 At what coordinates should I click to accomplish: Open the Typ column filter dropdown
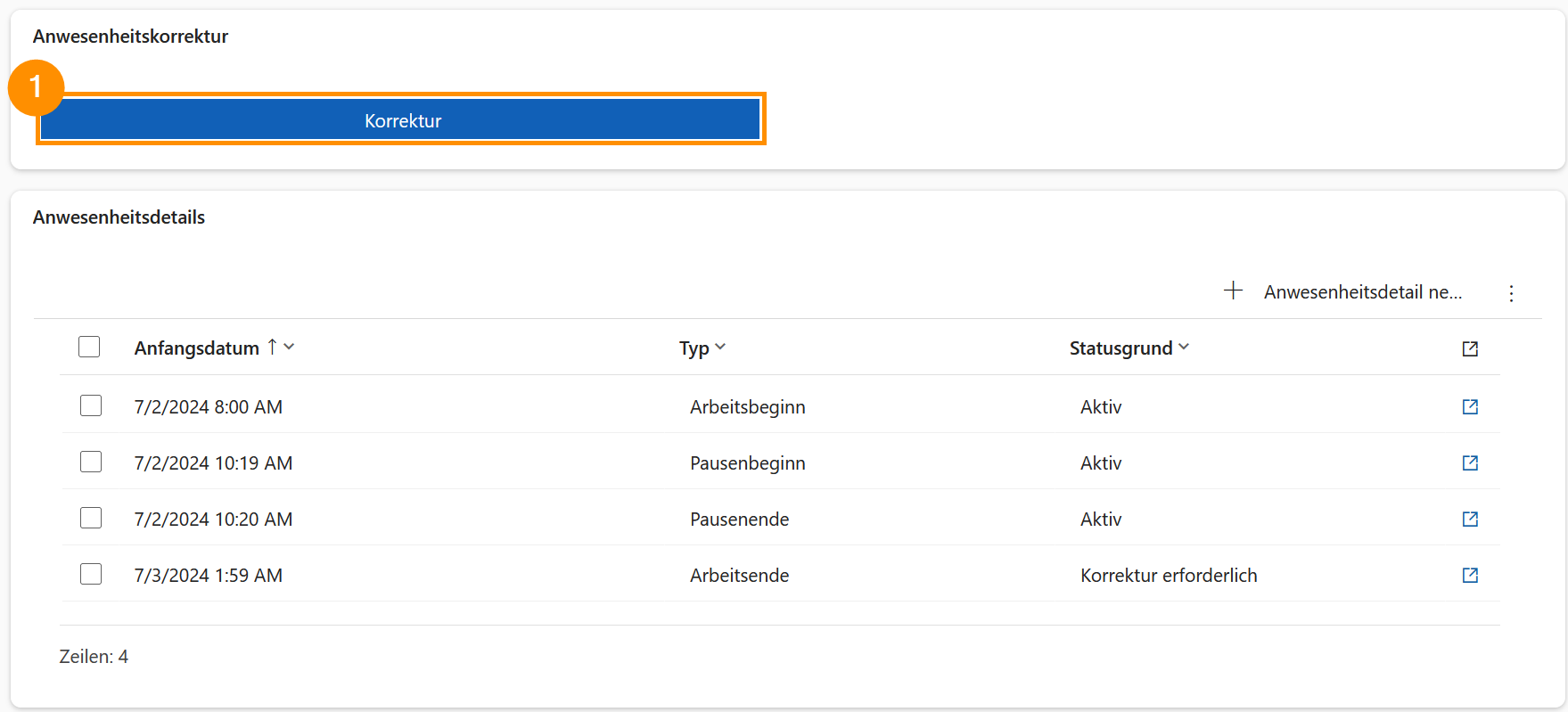click(x=720, y=347)
